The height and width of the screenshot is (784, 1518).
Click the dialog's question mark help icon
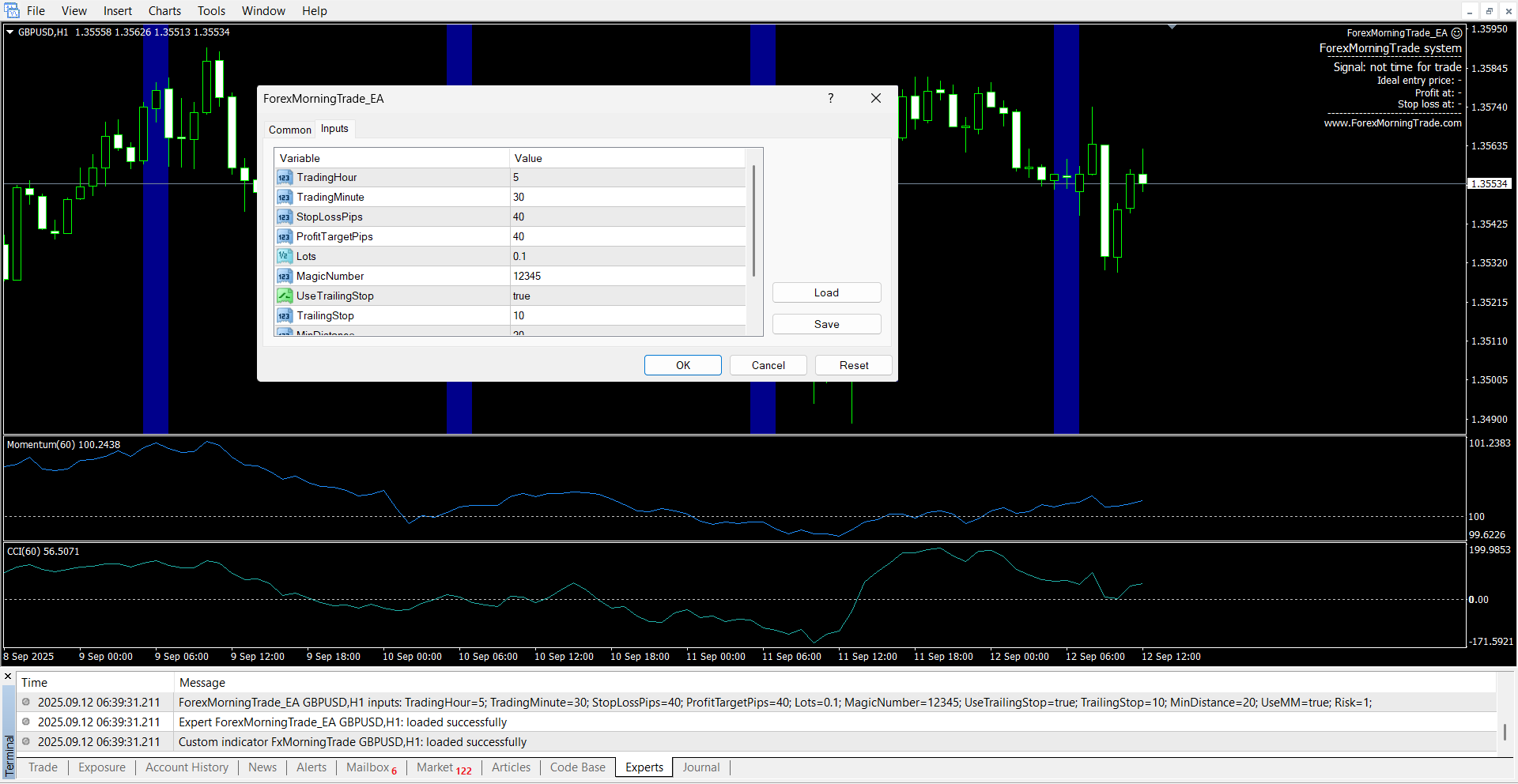click(830, 98)
